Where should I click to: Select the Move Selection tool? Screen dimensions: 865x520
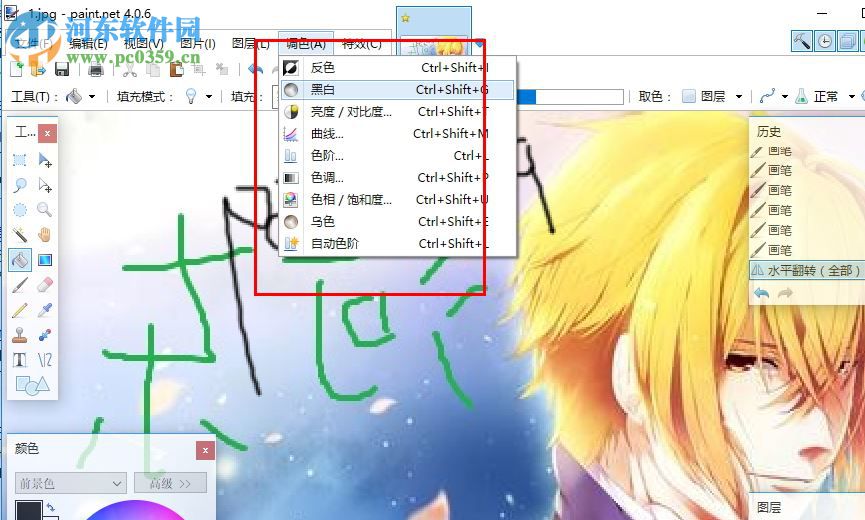click(x=45, y=185)
